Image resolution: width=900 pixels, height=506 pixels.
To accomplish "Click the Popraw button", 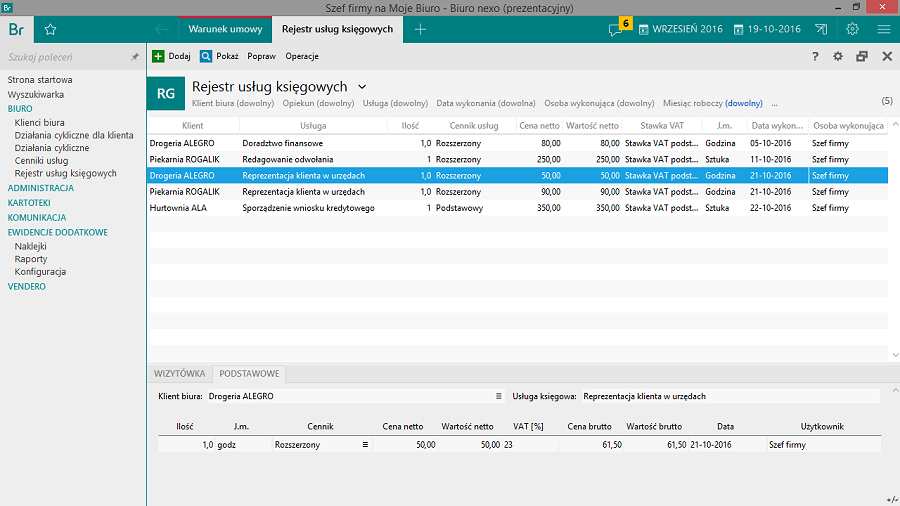I will point(261,56).
